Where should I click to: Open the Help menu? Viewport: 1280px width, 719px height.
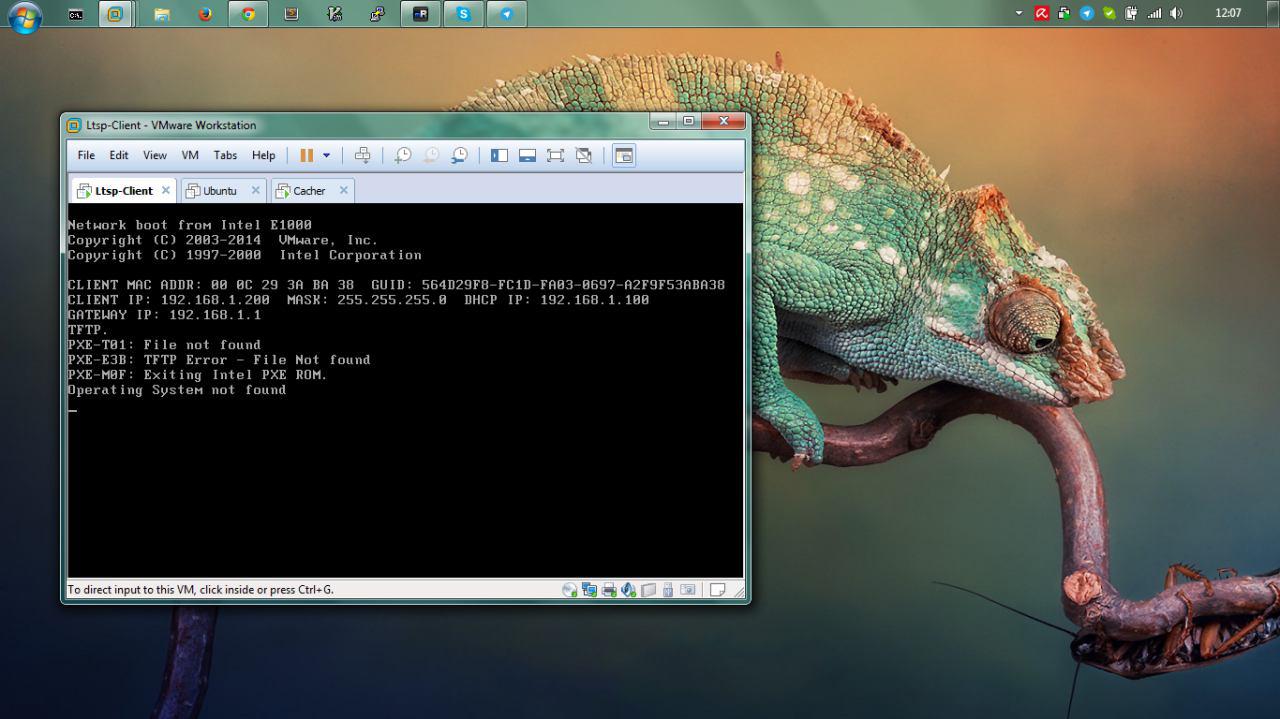[x=263, y=155]
